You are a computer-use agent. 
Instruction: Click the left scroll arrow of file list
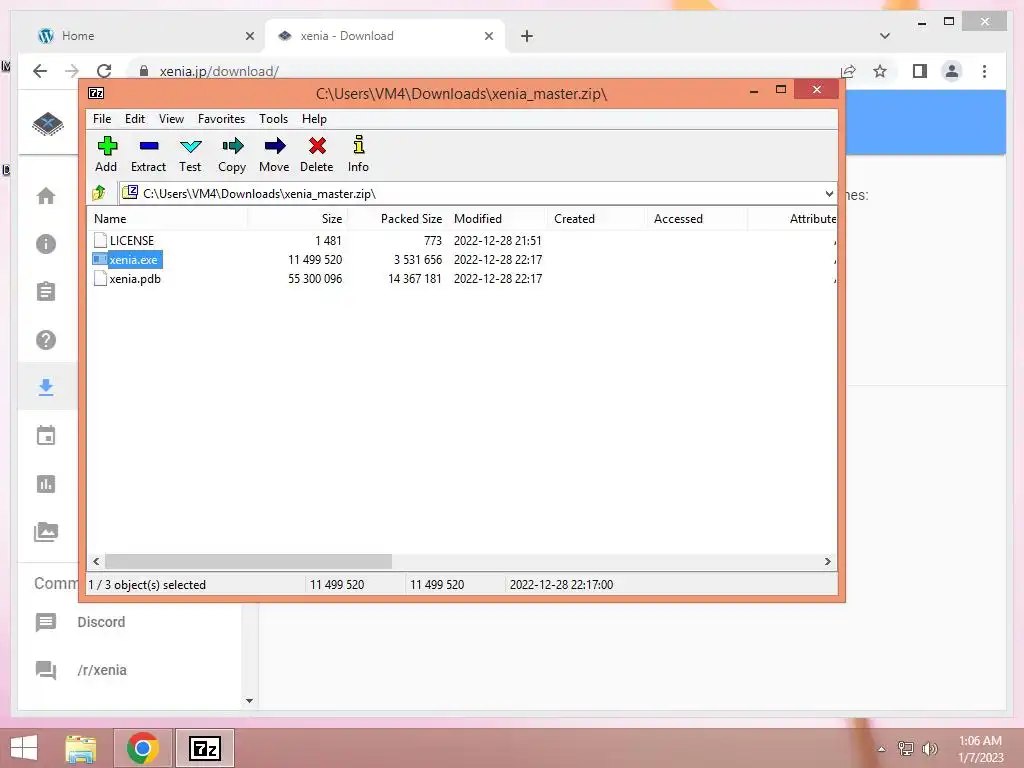point(97,562)
